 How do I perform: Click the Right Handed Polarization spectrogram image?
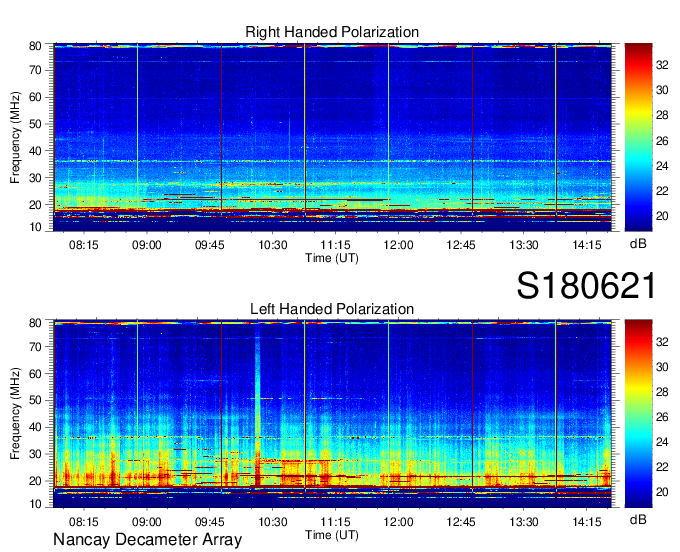coord(332,137)
